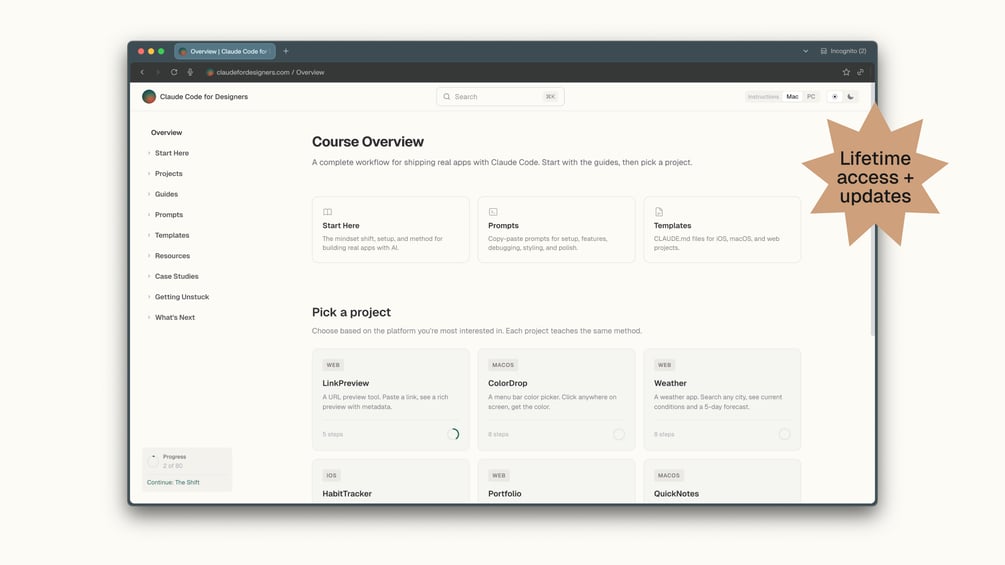1005x565 pixels.
Task: Open the ColorDrop project
Action: (556, 399)
